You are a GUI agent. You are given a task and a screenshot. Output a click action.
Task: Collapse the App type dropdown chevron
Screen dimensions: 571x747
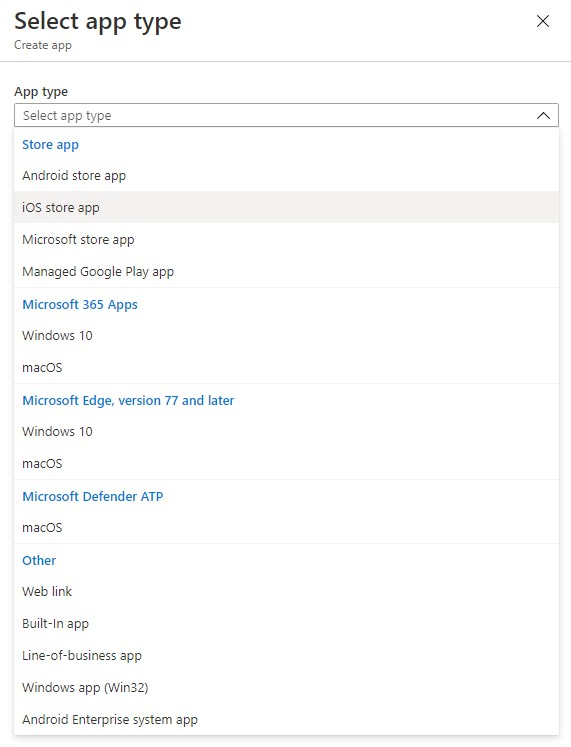(x=543, y=115)
